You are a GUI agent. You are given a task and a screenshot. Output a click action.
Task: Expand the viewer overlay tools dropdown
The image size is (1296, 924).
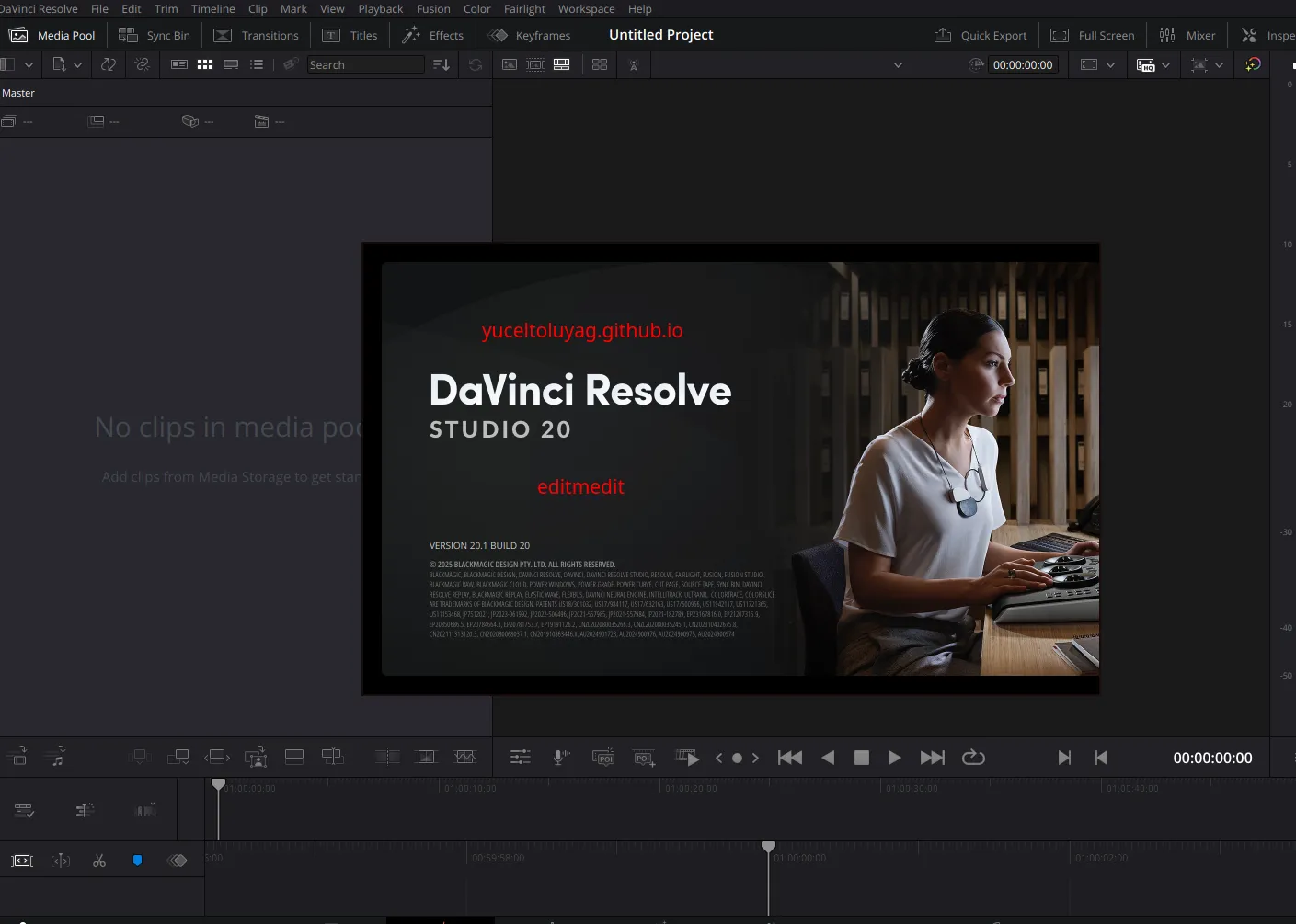pos(1219,65)
